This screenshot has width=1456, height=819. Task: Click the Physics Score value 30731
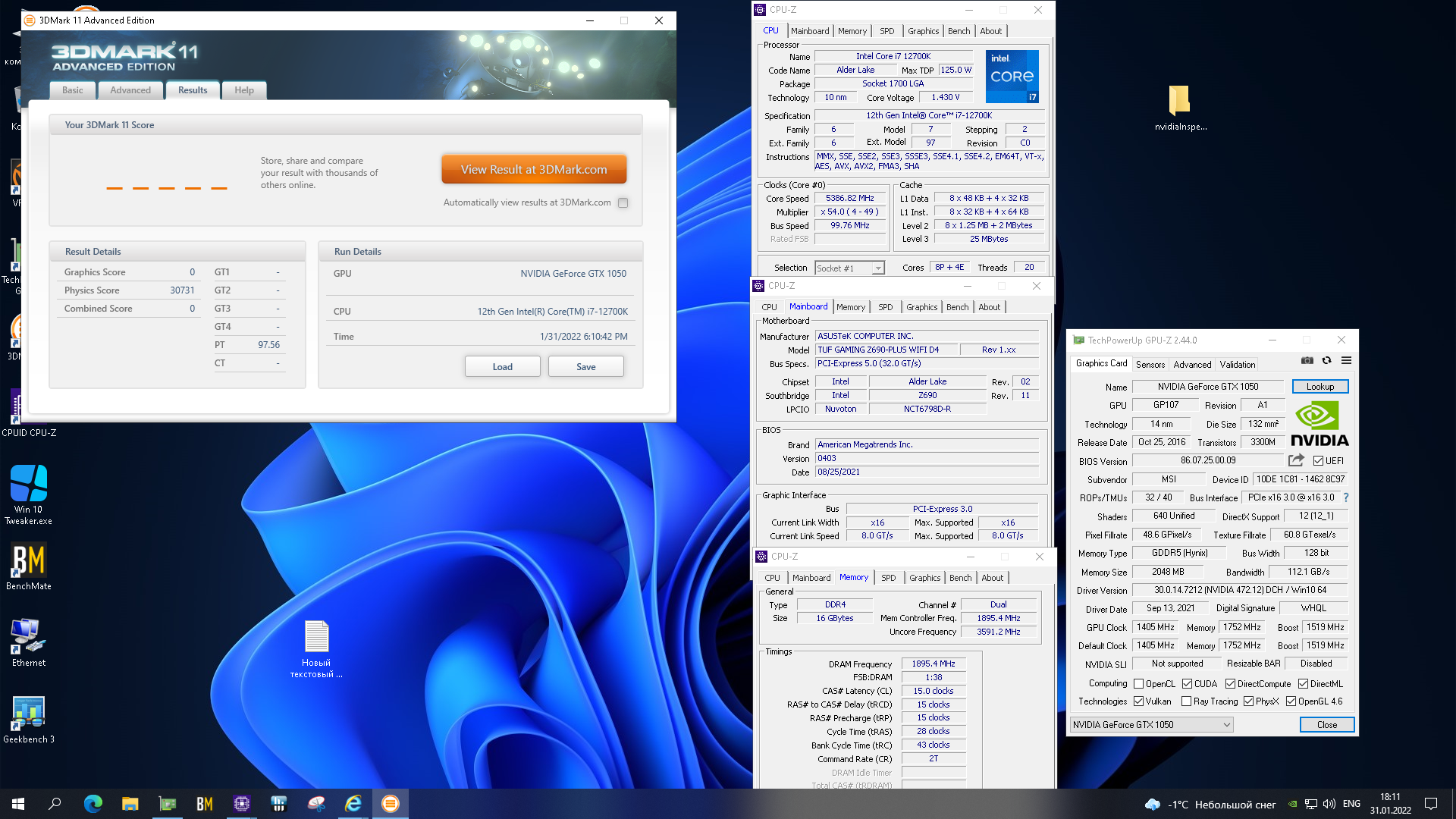182,290
